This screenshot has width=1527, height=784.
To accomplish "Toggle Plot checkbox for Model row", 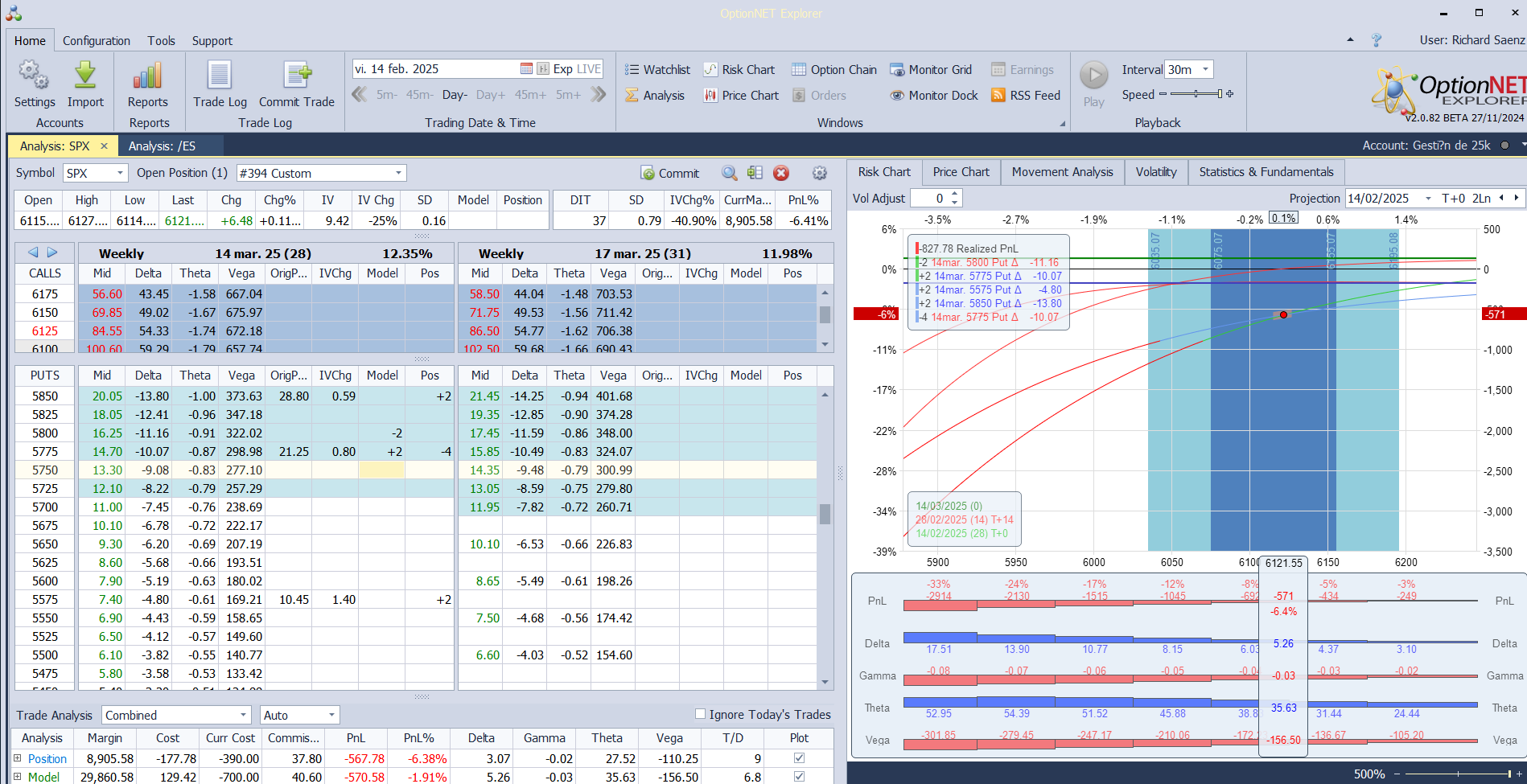I will point(799,777).
